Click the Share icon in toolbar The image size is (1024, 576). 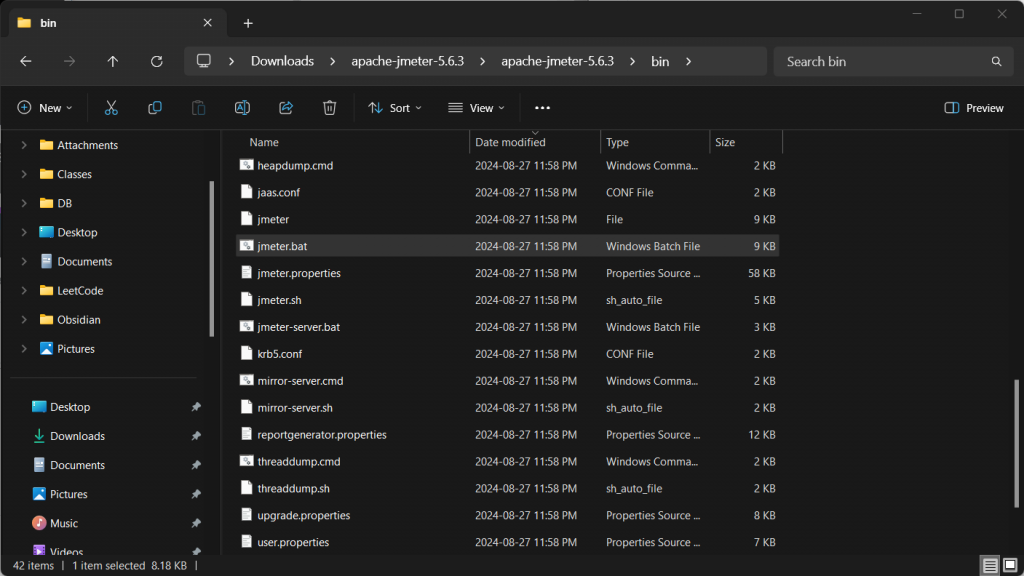pyautogui.click(x=286, y=108)
